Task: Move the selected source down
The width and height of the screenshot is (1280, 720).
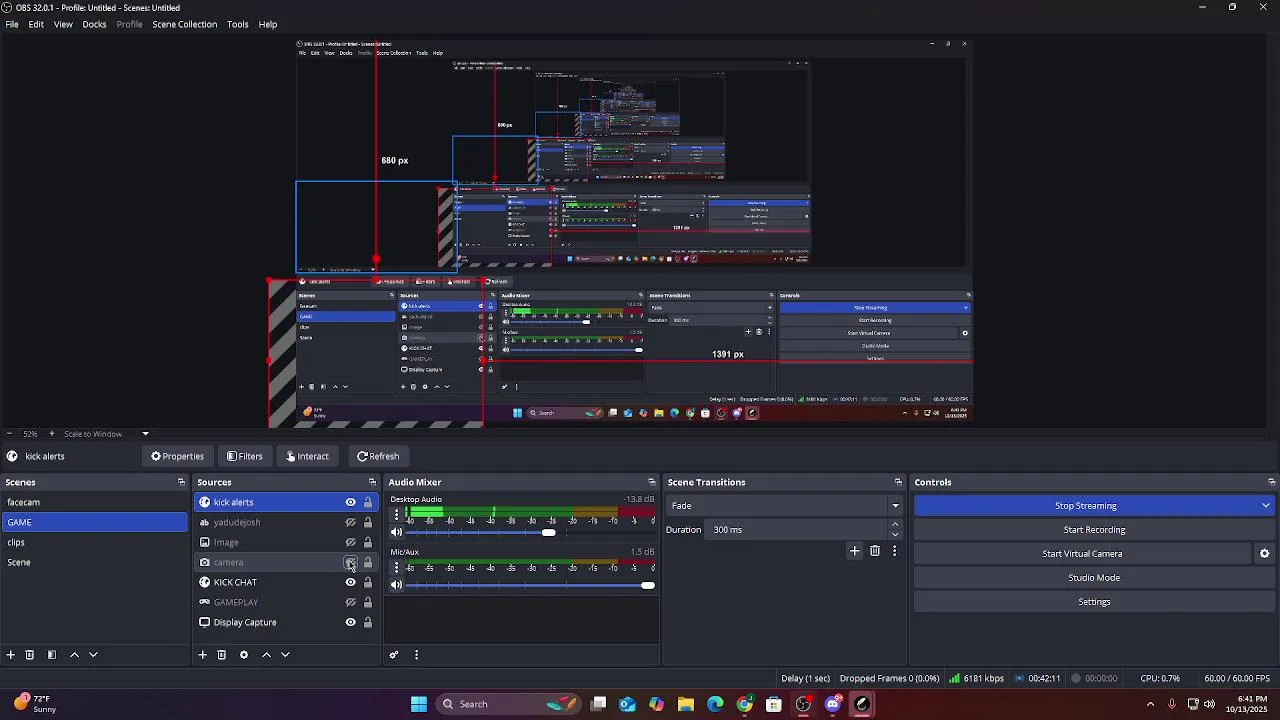Action: [x=285, y=655]
